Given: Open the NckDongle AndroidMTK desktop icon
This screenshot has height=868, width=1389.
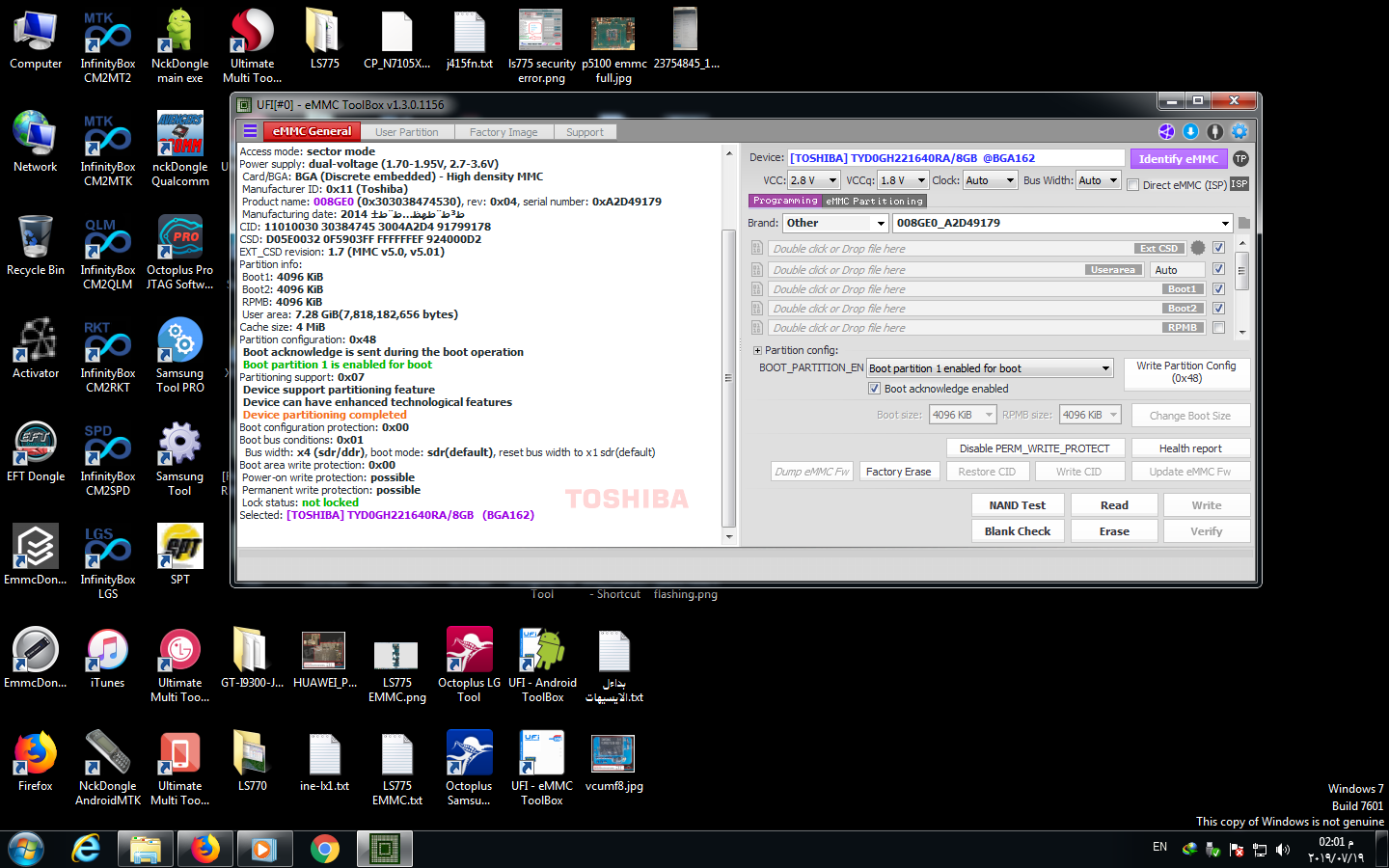Looking at the screenshot, I should pyautogui.click(x=107, y=768).
